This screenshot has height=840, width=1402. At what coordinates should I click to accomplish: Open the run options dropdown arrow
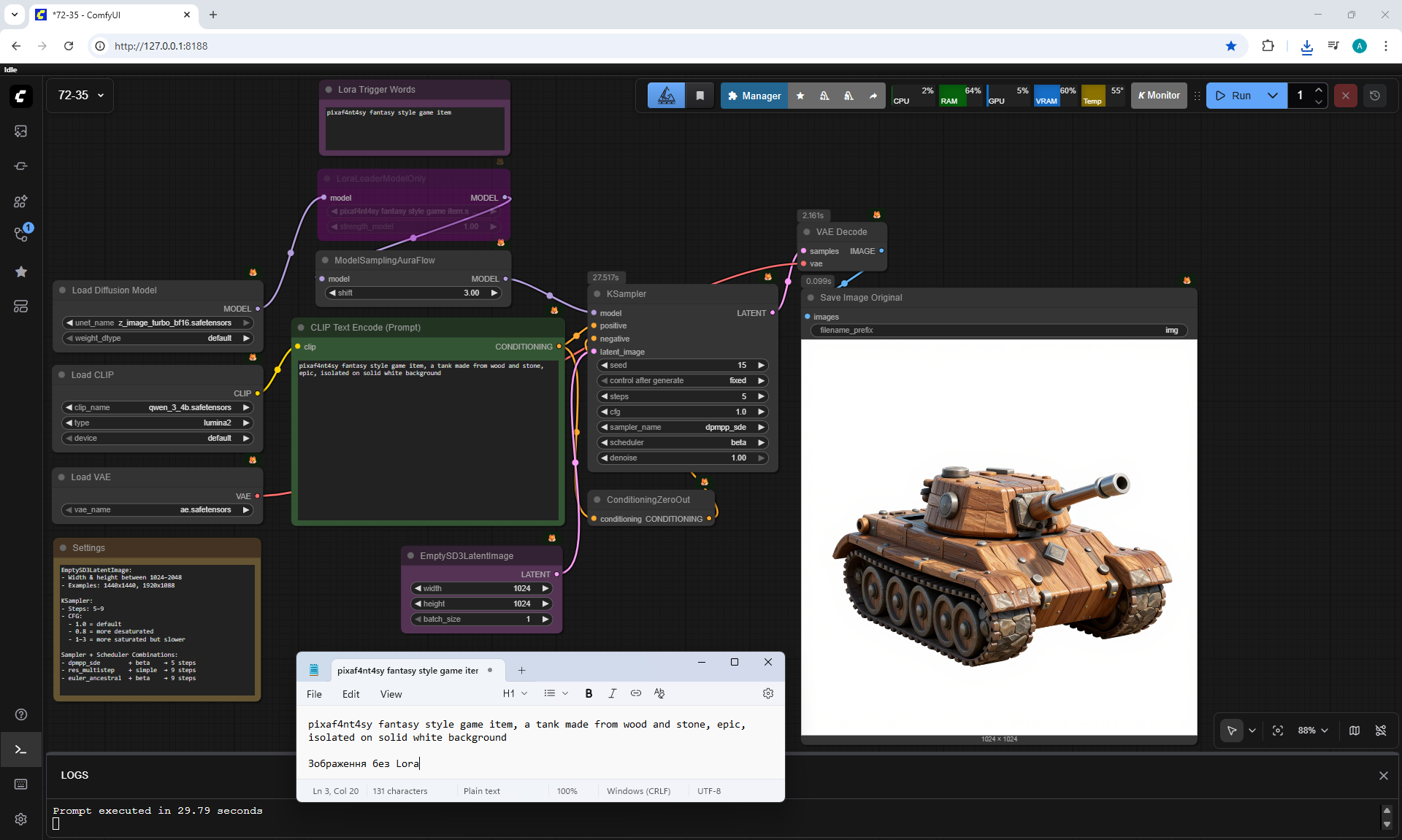pyautogui.click(x=1273, y=96)
